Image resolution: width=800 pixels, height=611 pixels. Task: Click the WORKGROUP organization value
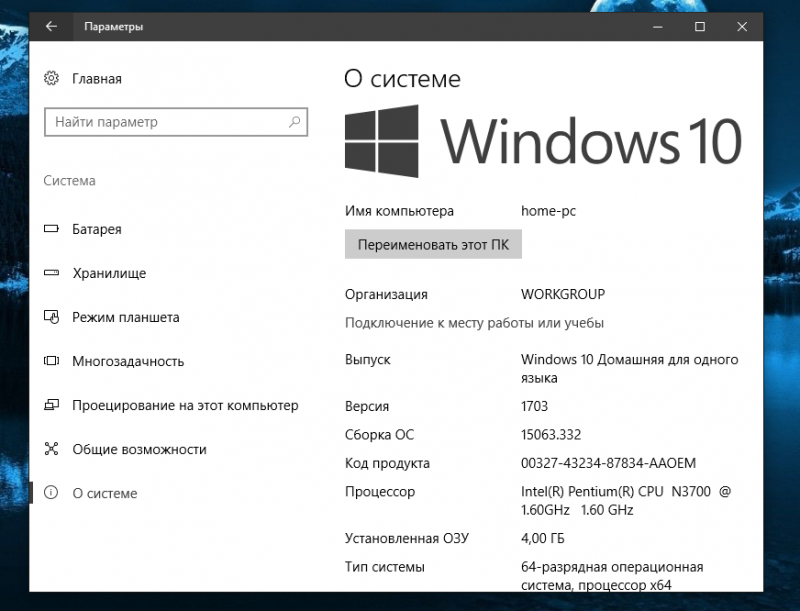click(563, 294)
